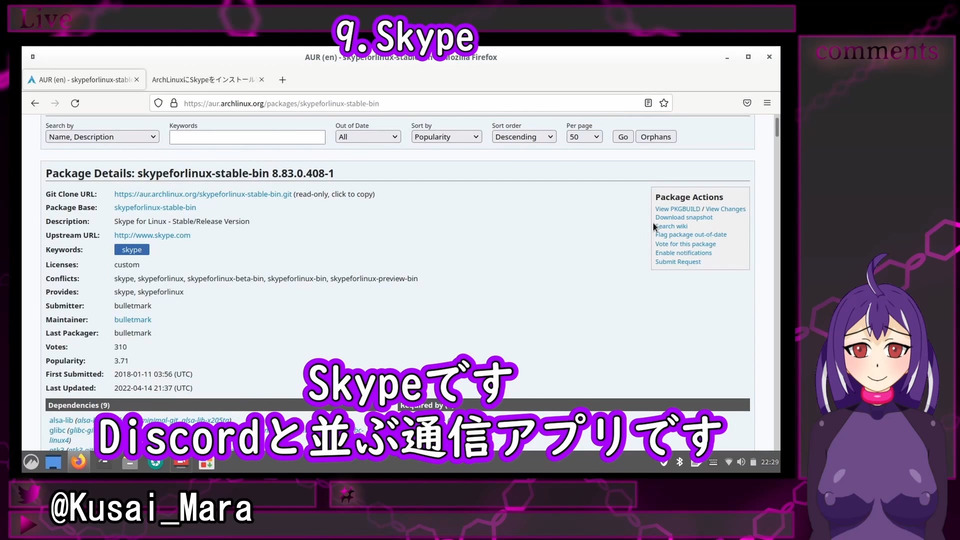Click First Submitted date 2018-01-11 03:56 (UTC)

(x=153, y=374)
